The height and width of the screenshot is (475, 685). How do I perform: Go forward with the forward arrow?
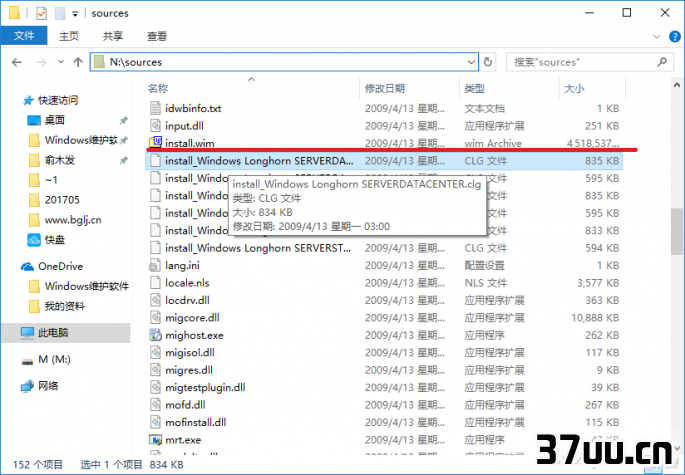41,62
